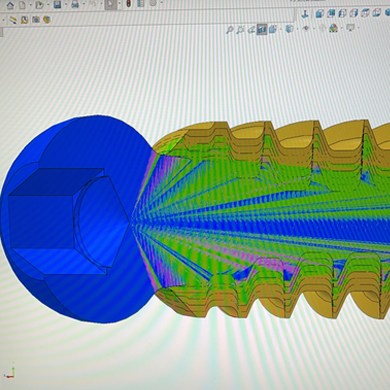The image size is (390, 390).
Task: Return to the previous view
Action: click(x=252, y=30)
